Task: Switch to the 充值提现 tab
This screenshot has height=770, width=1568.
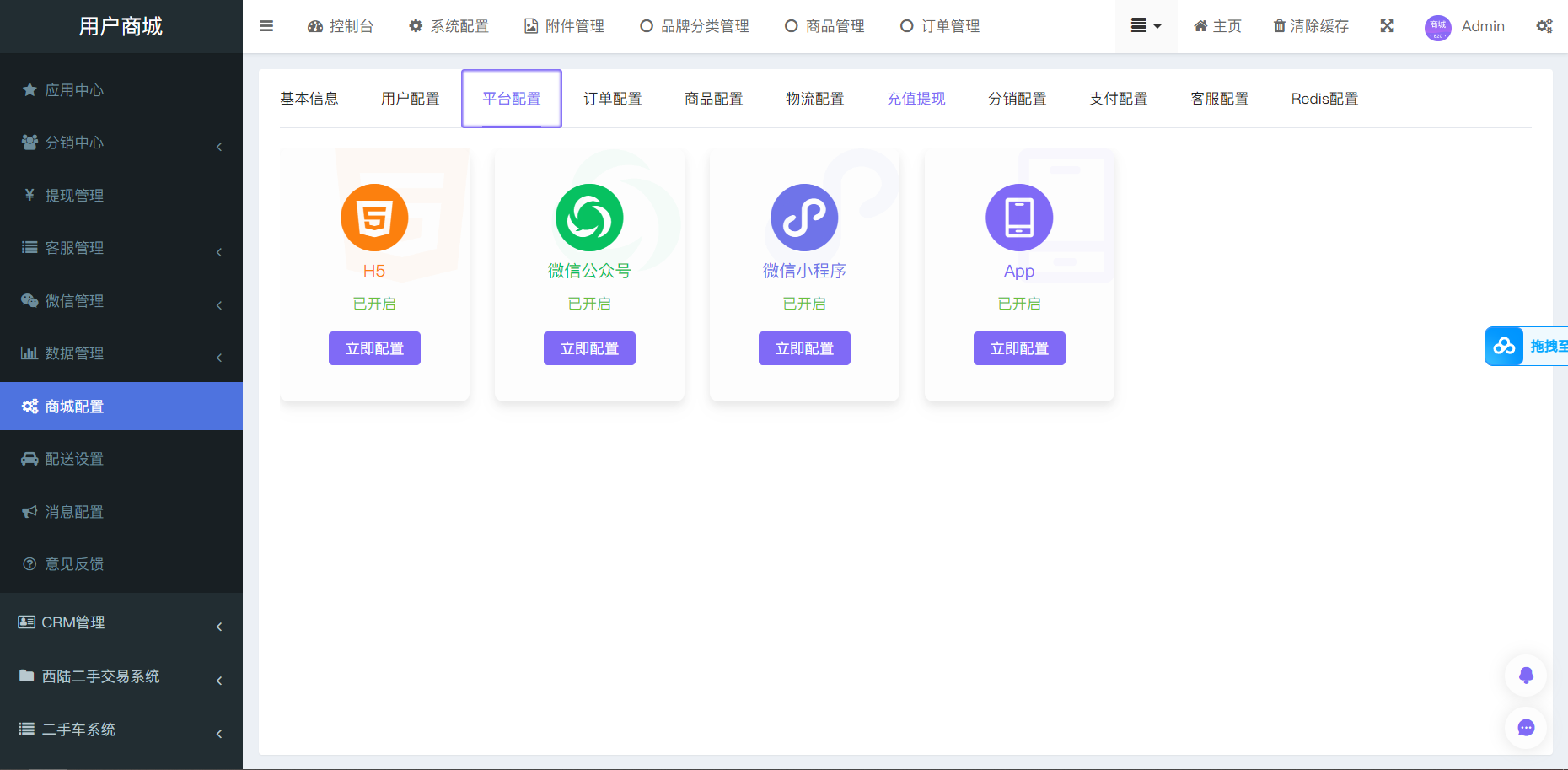Action: (916, 99)
